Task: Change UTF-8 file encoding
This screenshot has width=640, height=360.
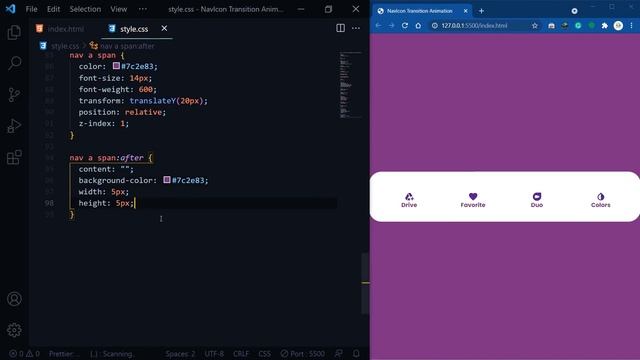Action: [x=214, y=354]
